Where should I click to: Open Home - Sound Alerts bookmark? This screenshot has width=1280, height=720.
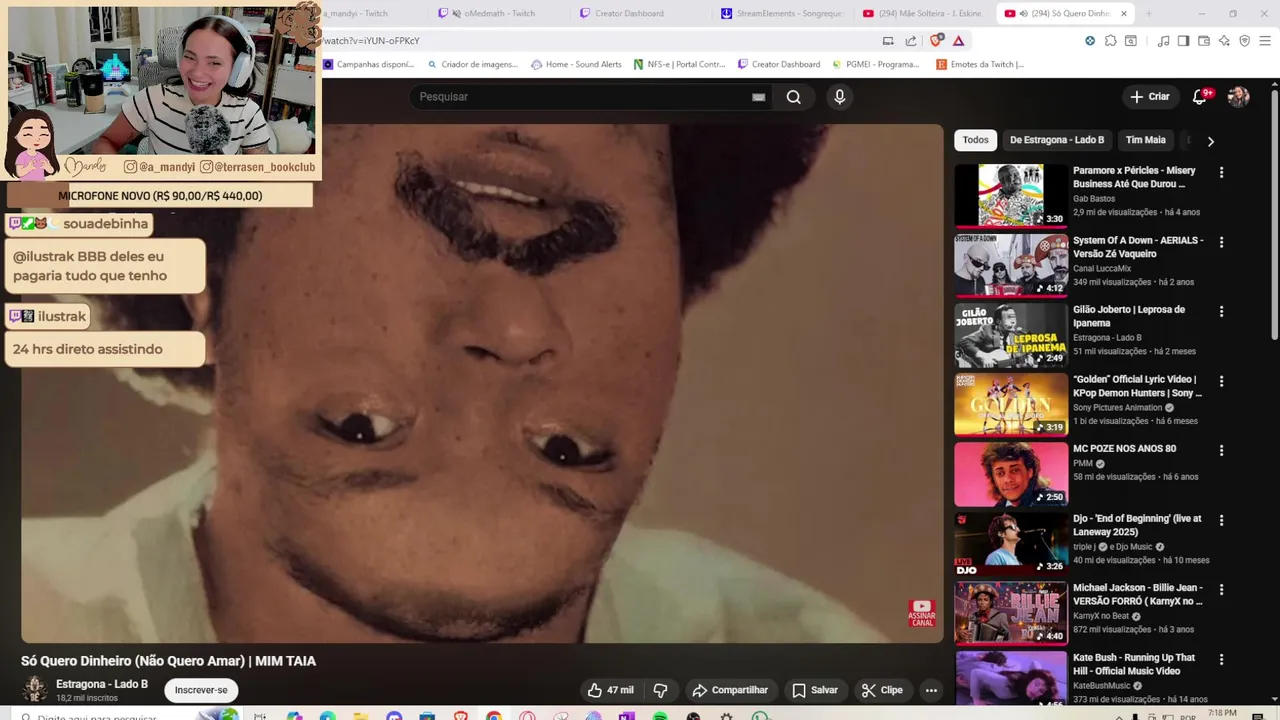point(577,64)
